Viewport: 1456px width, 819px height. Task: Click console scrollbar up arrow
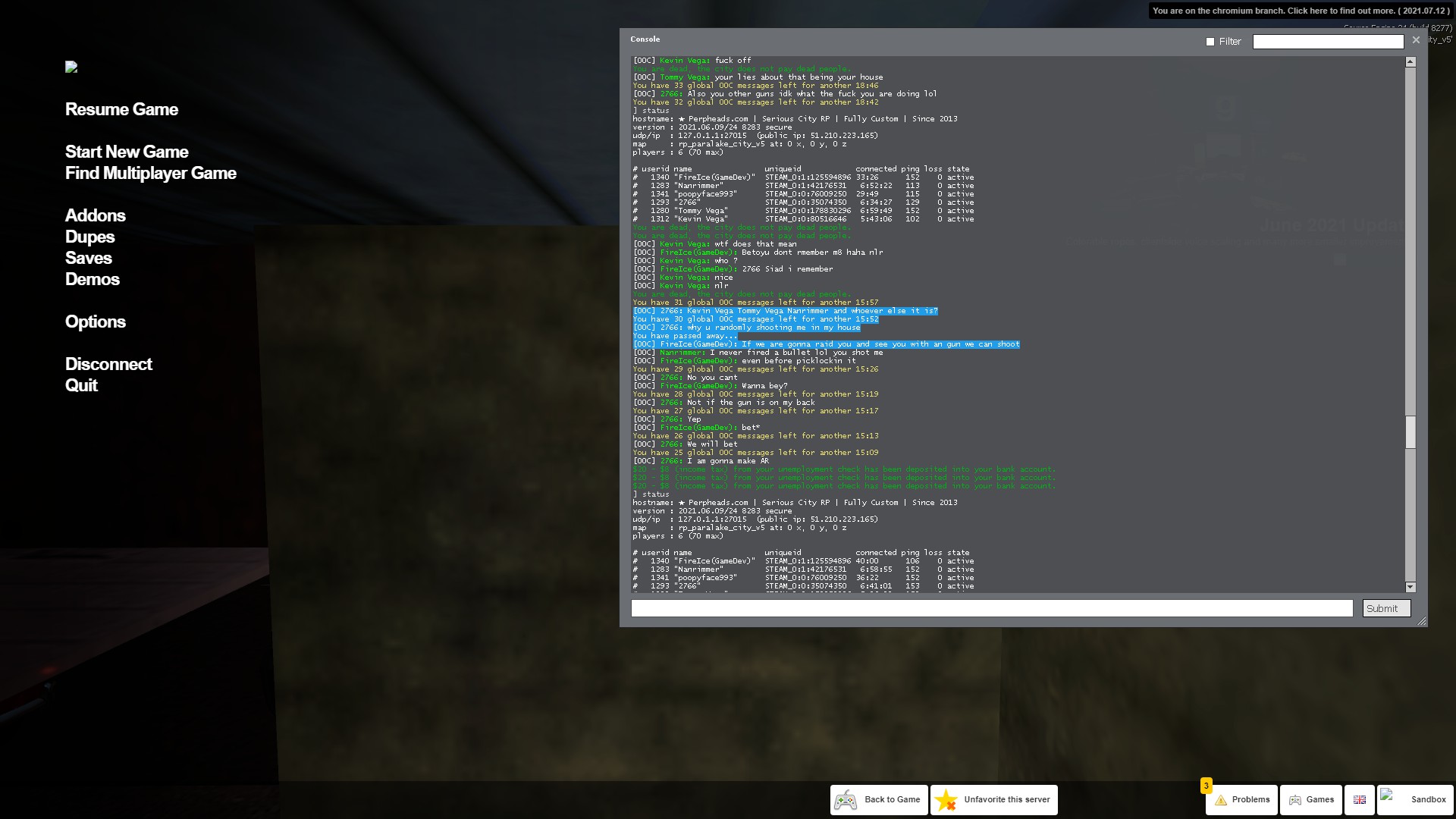pyautogui.click(x=1410, y=61)
